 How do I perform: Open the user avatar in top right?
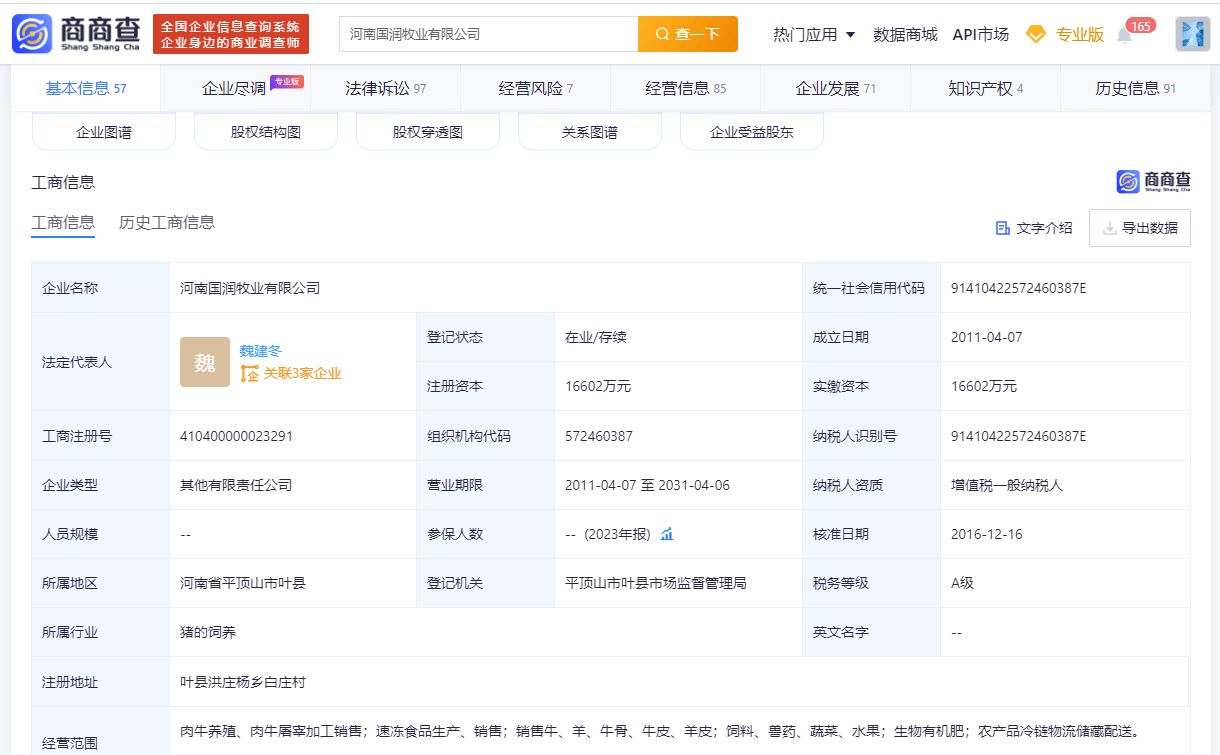point(1192,34)
